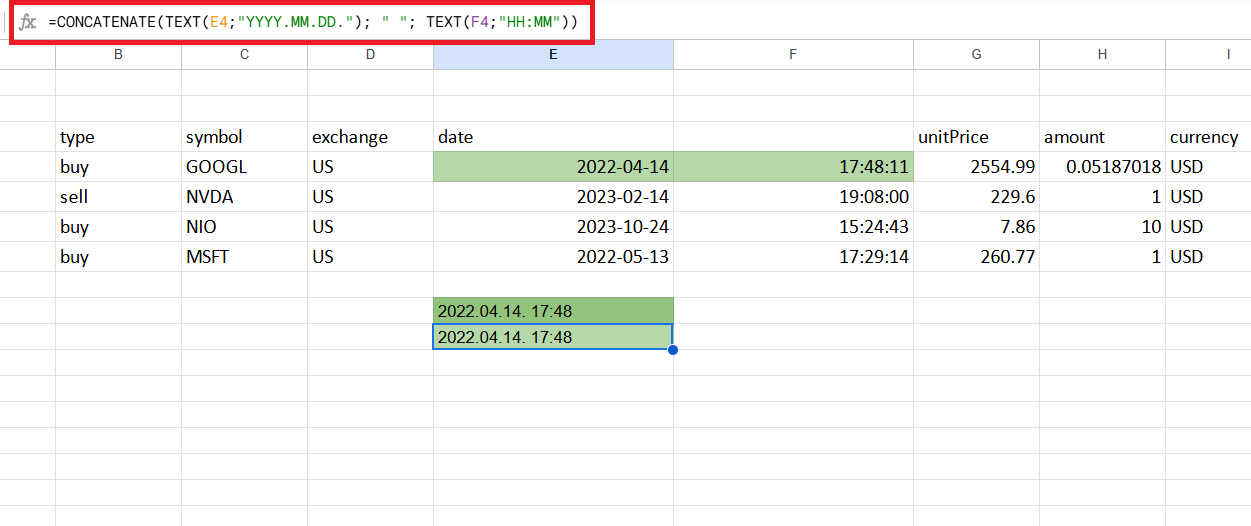Select the column F header
This screenshot has width=1251, height=526.
click(x=793, y=55)
